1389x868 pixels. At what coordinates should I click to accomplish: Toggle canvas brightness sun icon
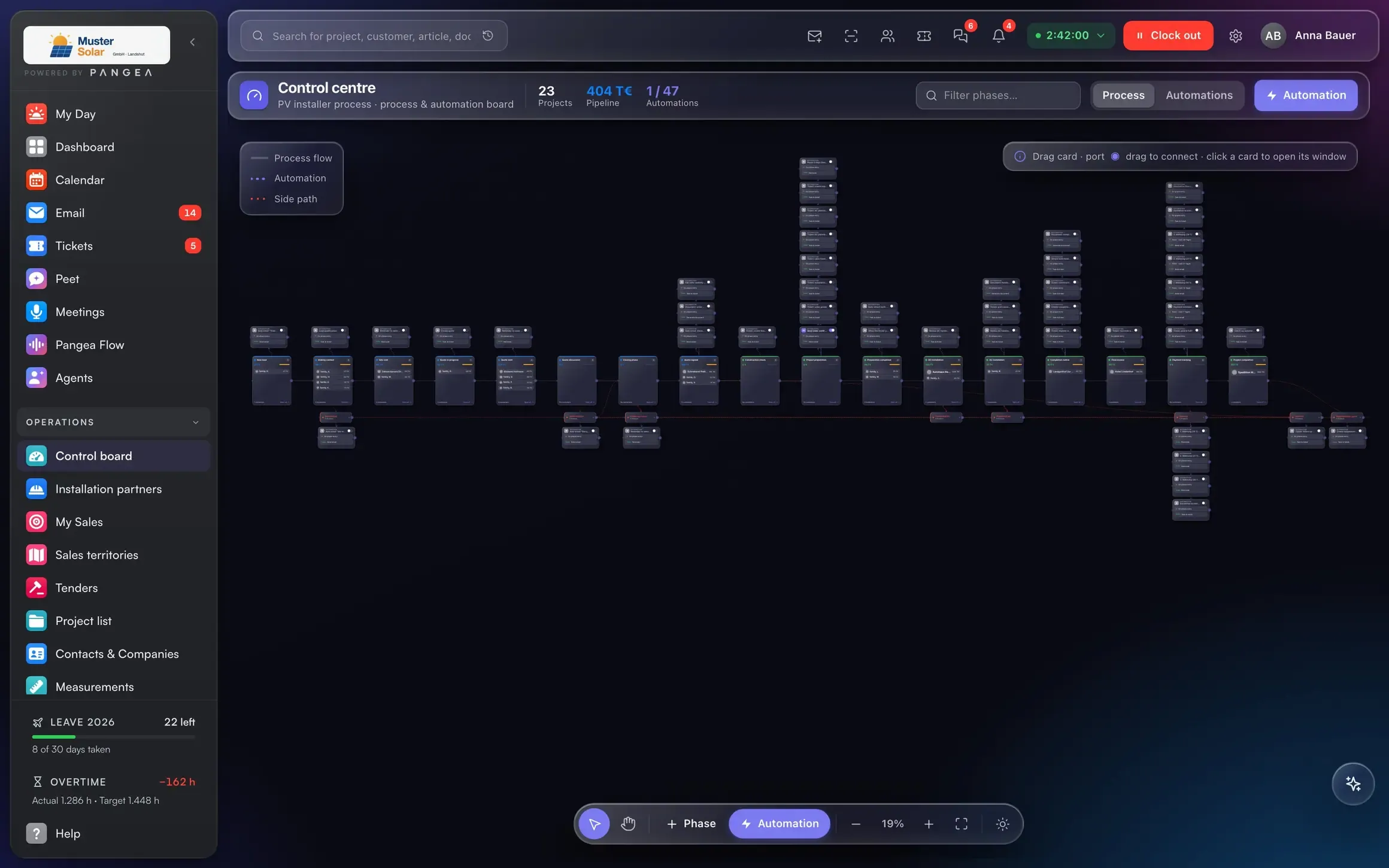point(1002,824)
